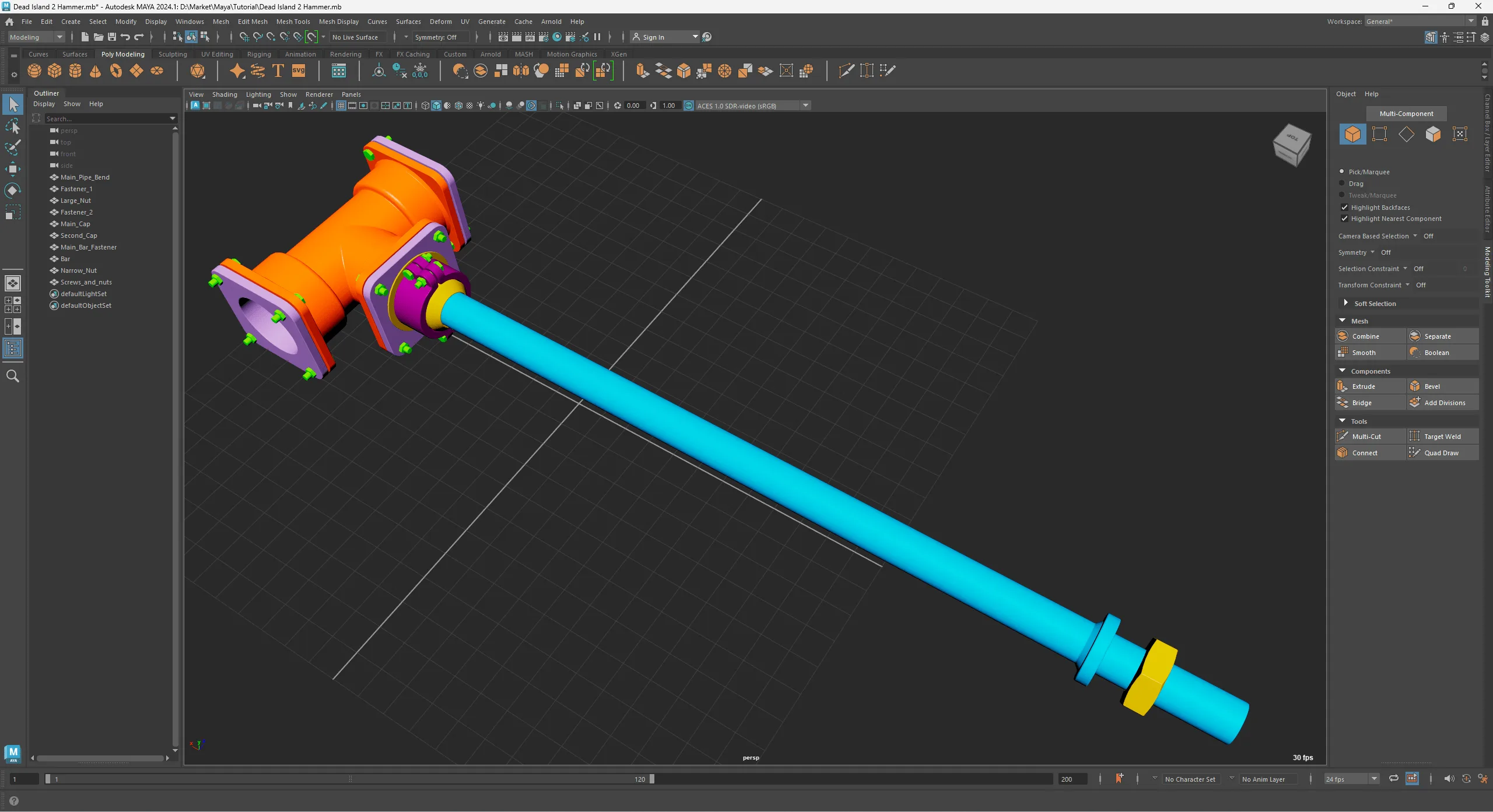Toggle the viewport grid display button
The height and width of the screenshot is (812, 1493).
click(x=341, y=106)
